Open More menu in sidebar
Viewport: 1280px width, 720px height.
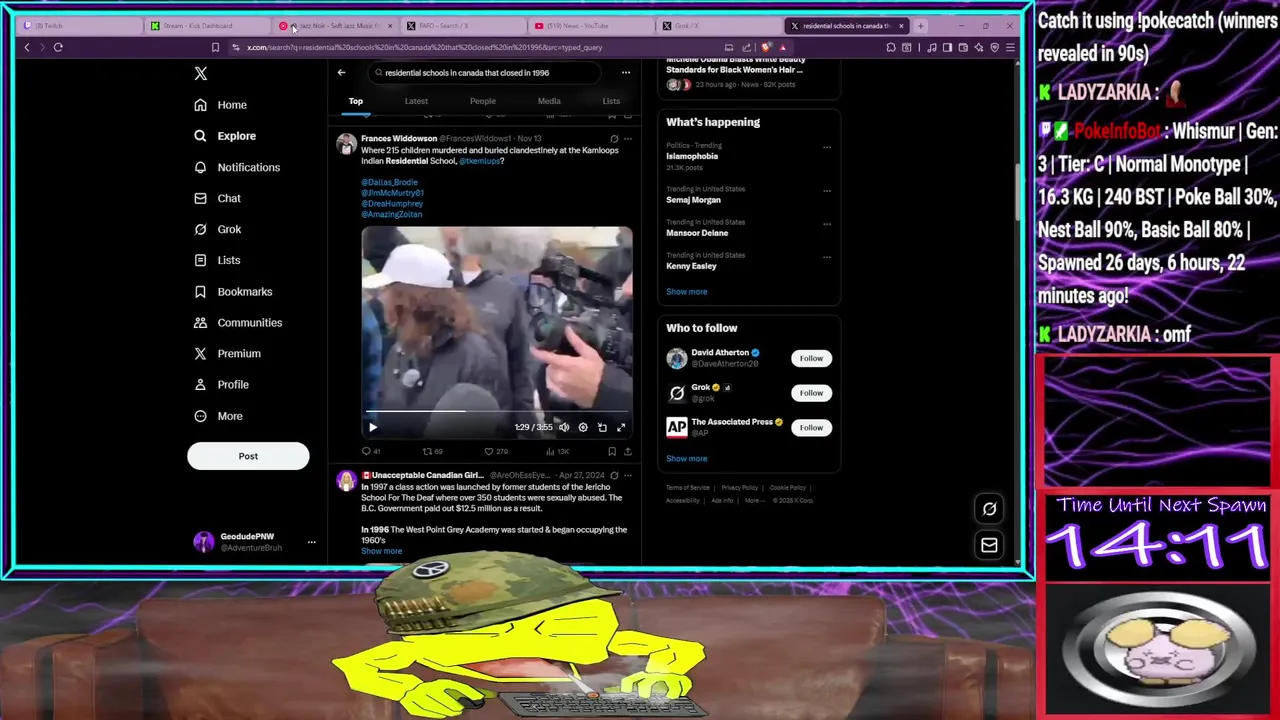pos(219,416)
